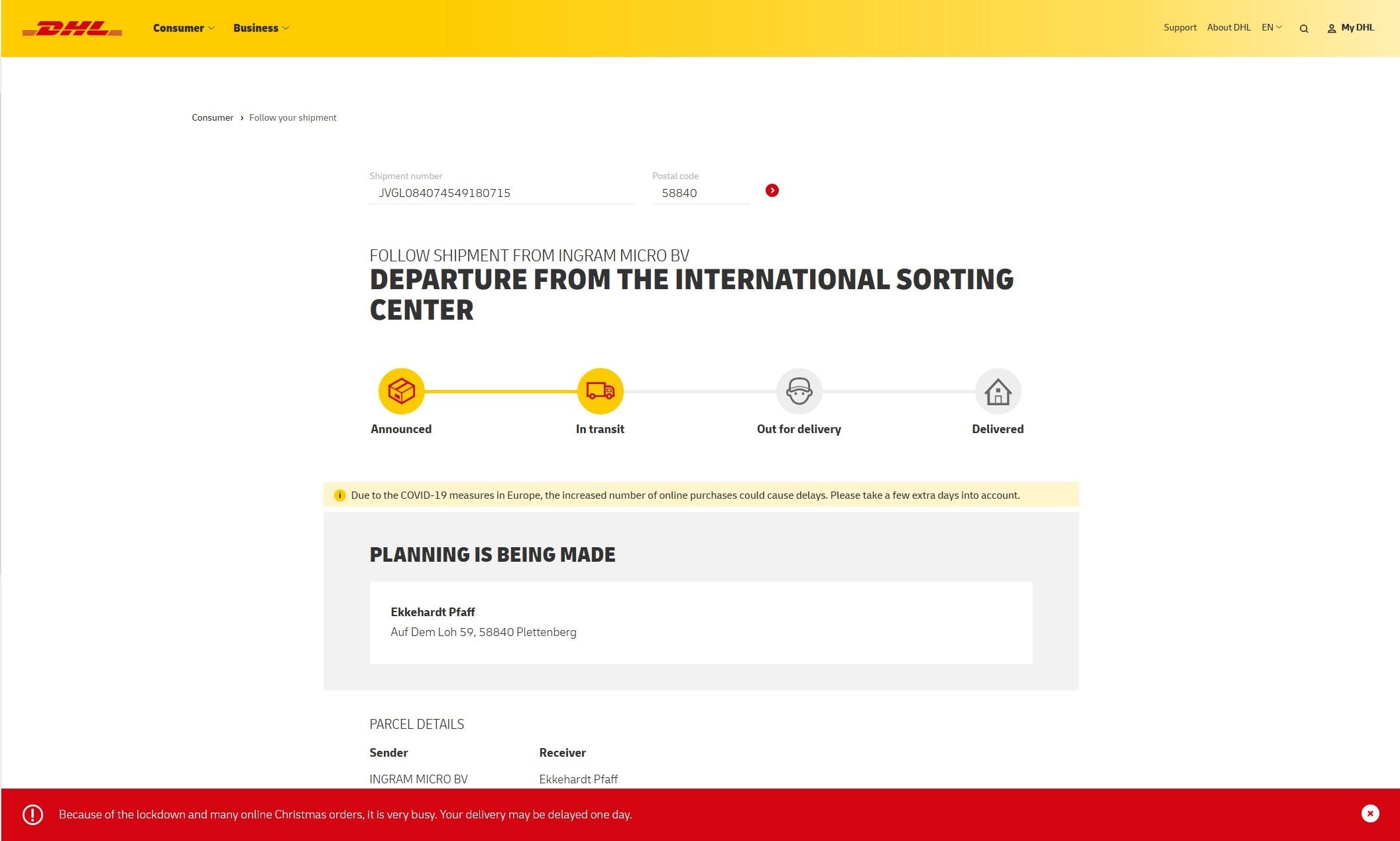The width and height of the screenshot is (1400, 841).
Task: Open My DHL account
Action: point(1350,28)
